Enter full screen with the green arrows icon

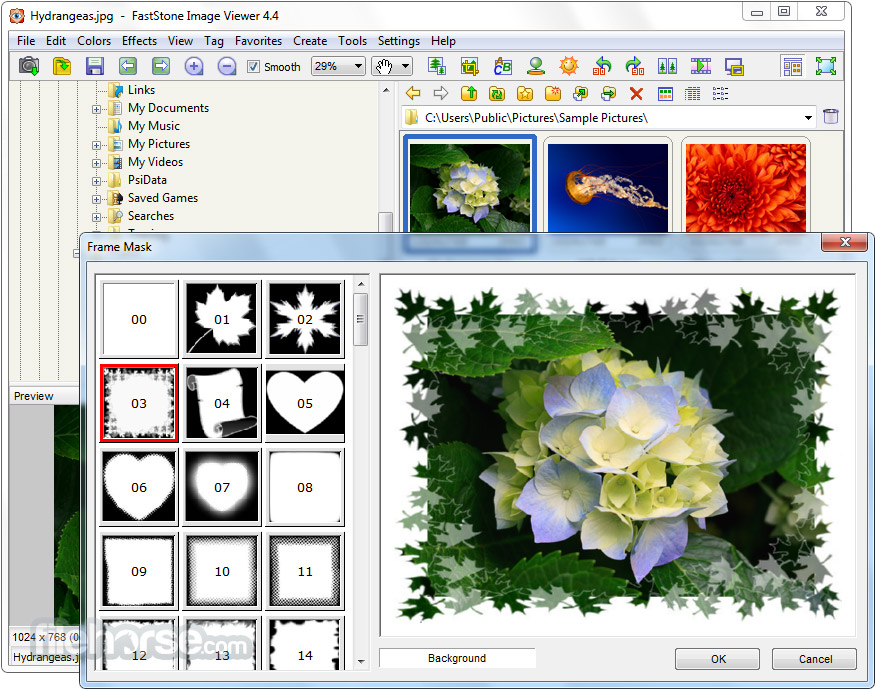pyautogui.click(x=826, y=66)
